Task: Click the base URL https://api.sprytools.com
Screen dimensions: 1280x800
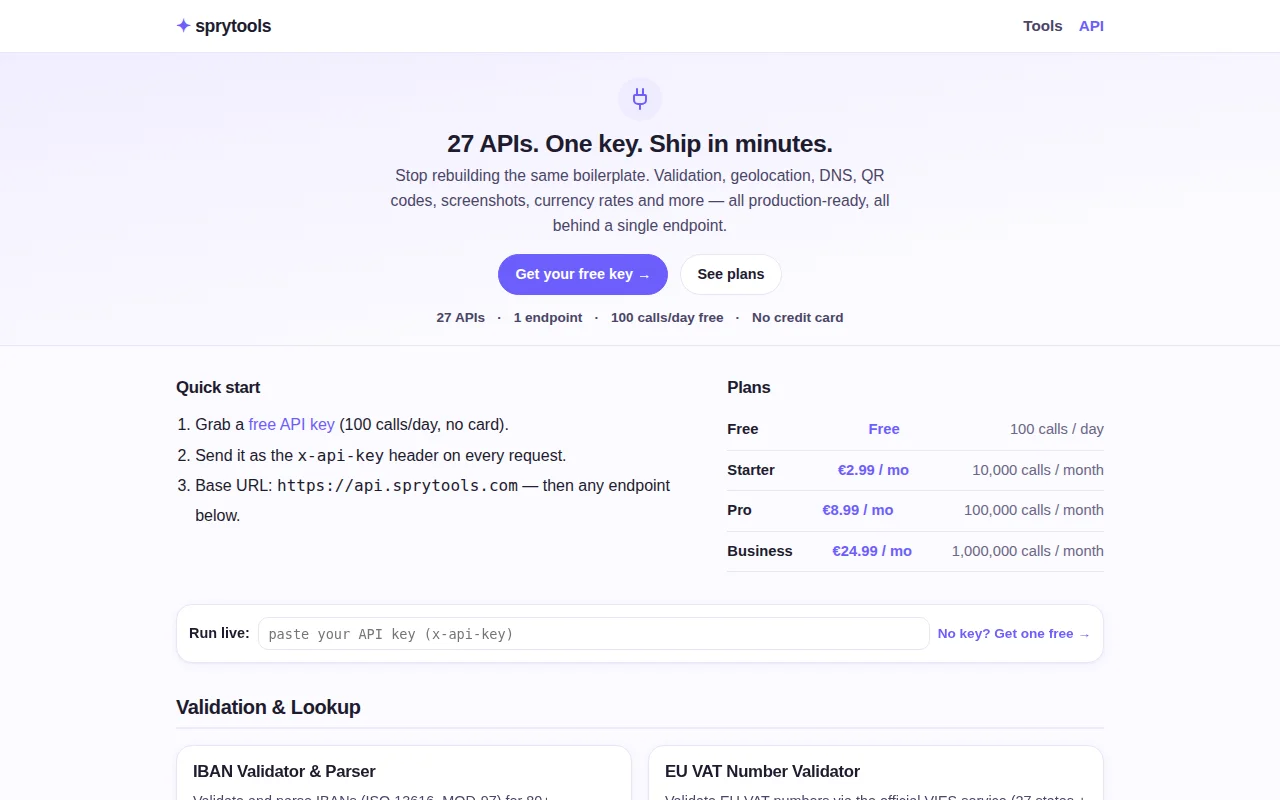Action: tap(397, 485)
